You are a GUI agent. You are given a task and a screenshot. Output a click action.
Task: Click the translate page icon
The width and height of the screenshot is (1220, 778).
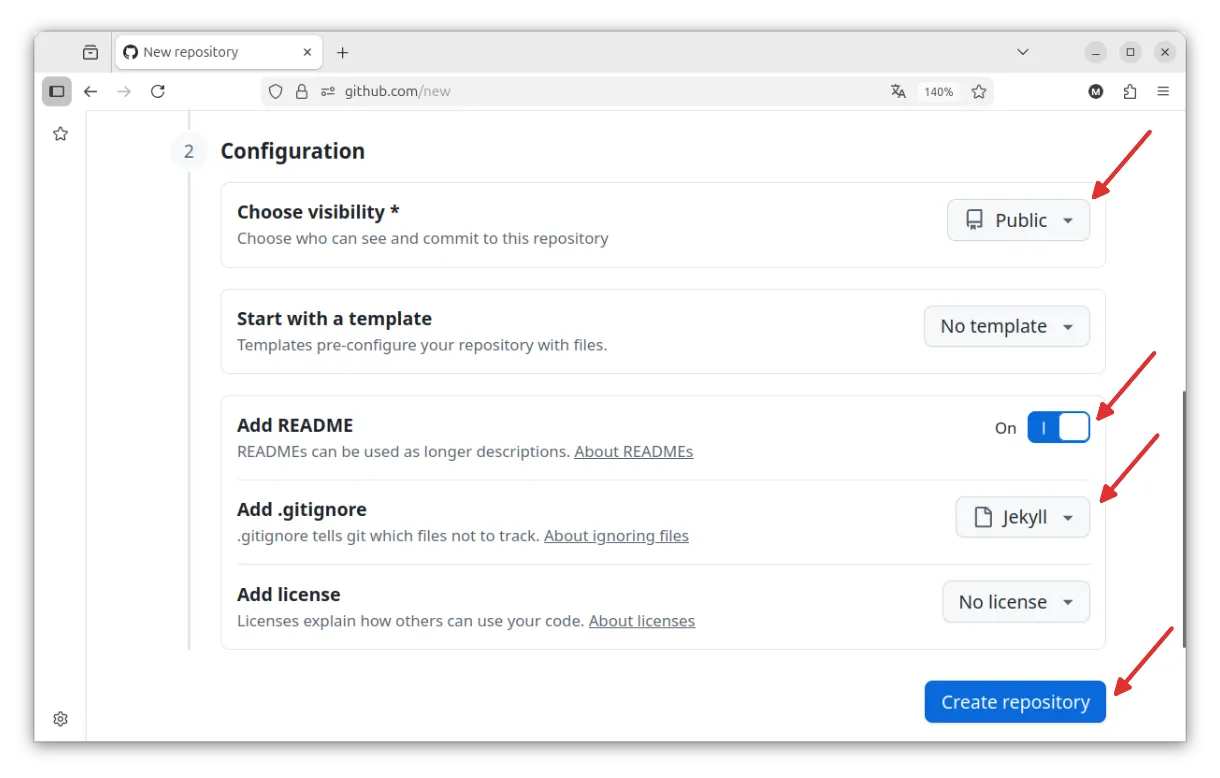pos(898,91)
